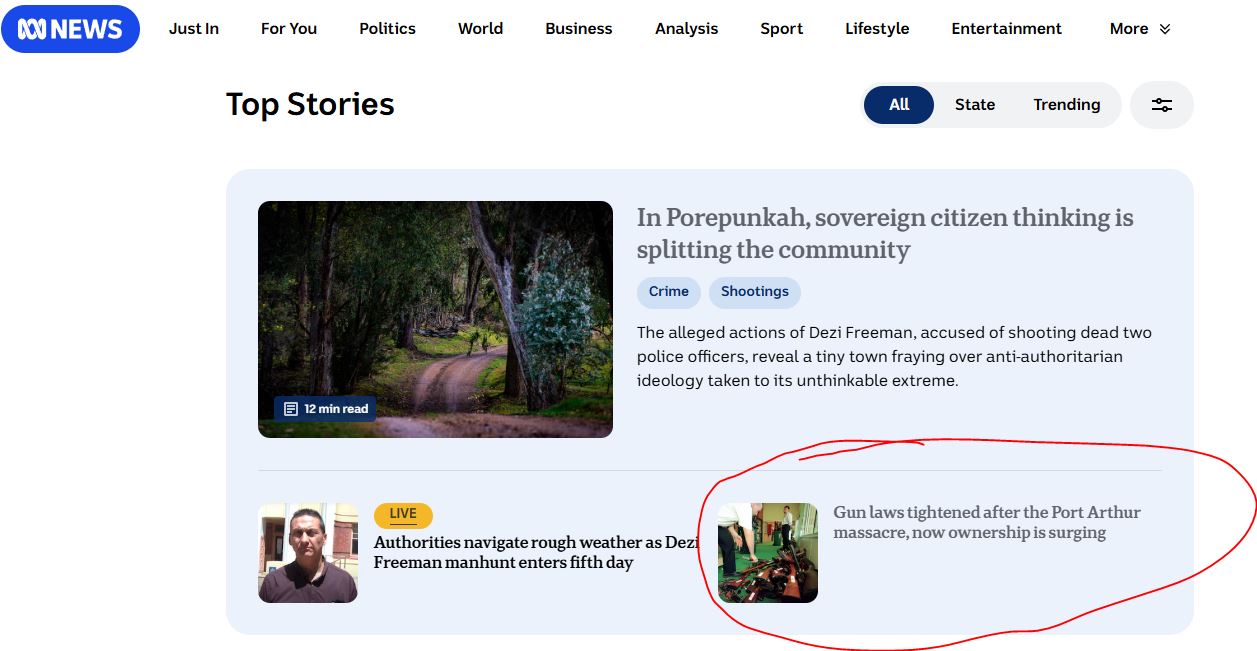Open the Just In section
1257x651 pixels.
[x=194, y=29]
